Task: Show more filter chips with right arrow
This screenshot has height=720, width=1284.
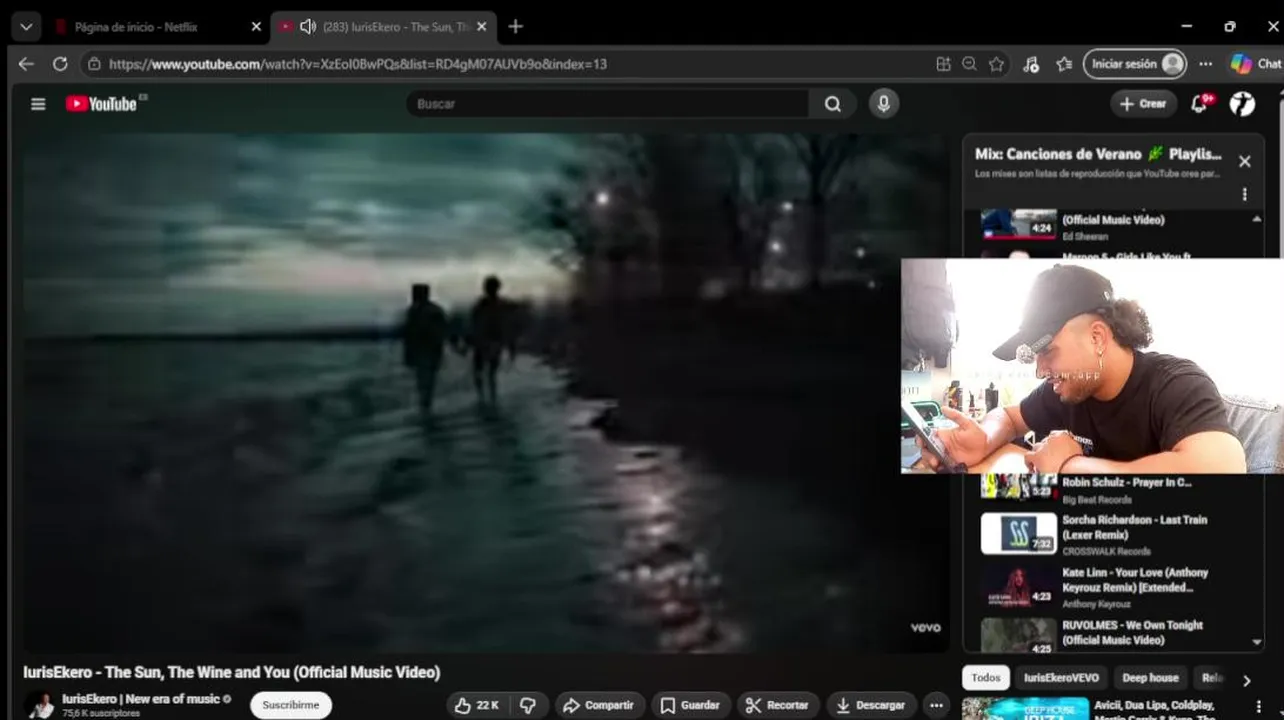Action: 1246,680
